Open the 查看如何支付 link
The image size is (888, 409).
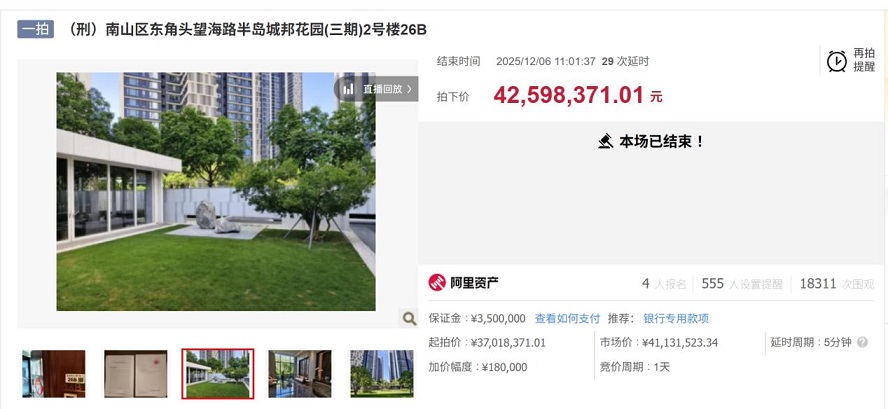[x=567, y=318]
